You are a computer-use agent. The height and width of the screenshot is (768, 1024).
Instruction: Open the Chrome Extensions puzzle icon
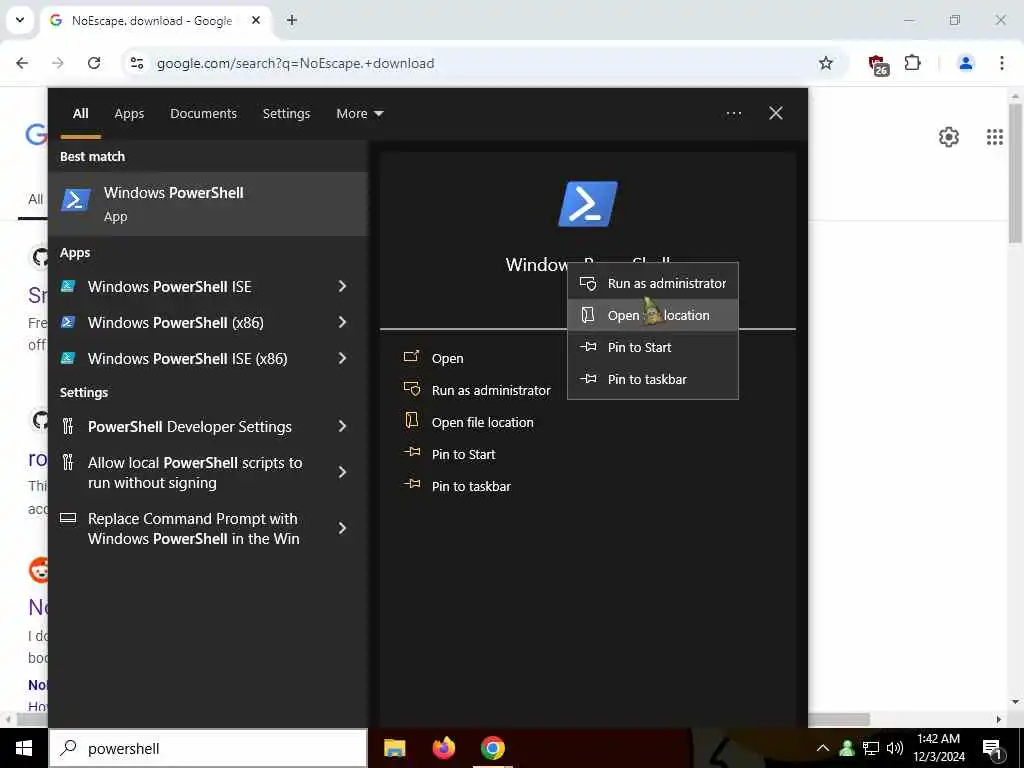913,63
